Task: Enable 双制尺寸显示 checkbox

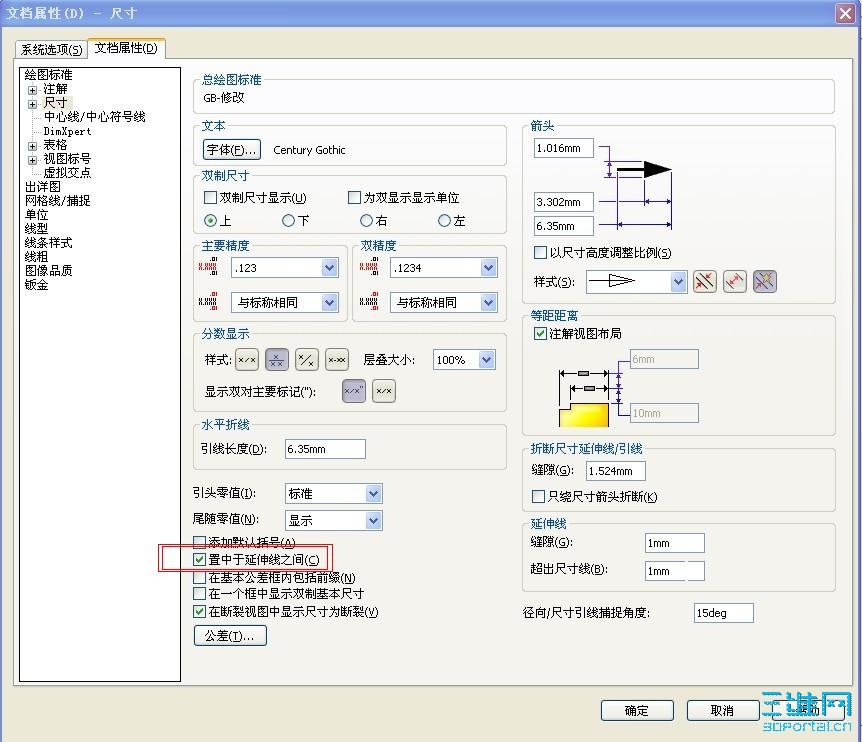Action: pos(210,197)
